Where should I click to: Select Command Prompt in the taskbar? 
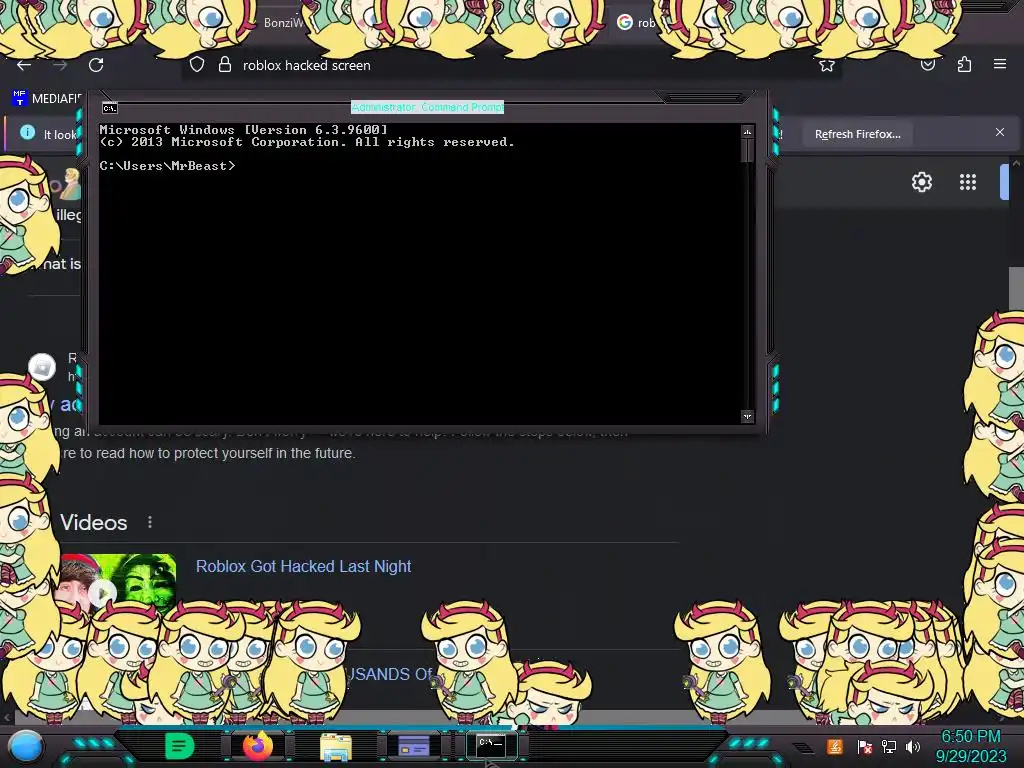pos(491,745)
